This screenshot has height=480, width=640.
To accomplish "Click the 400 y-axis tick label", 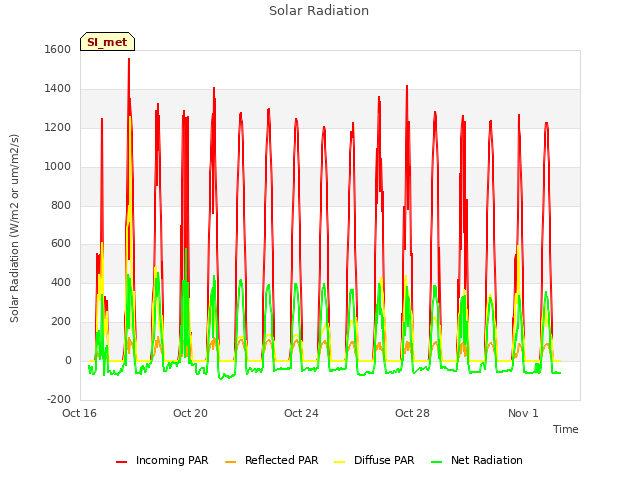I will [x=61, y=282].
